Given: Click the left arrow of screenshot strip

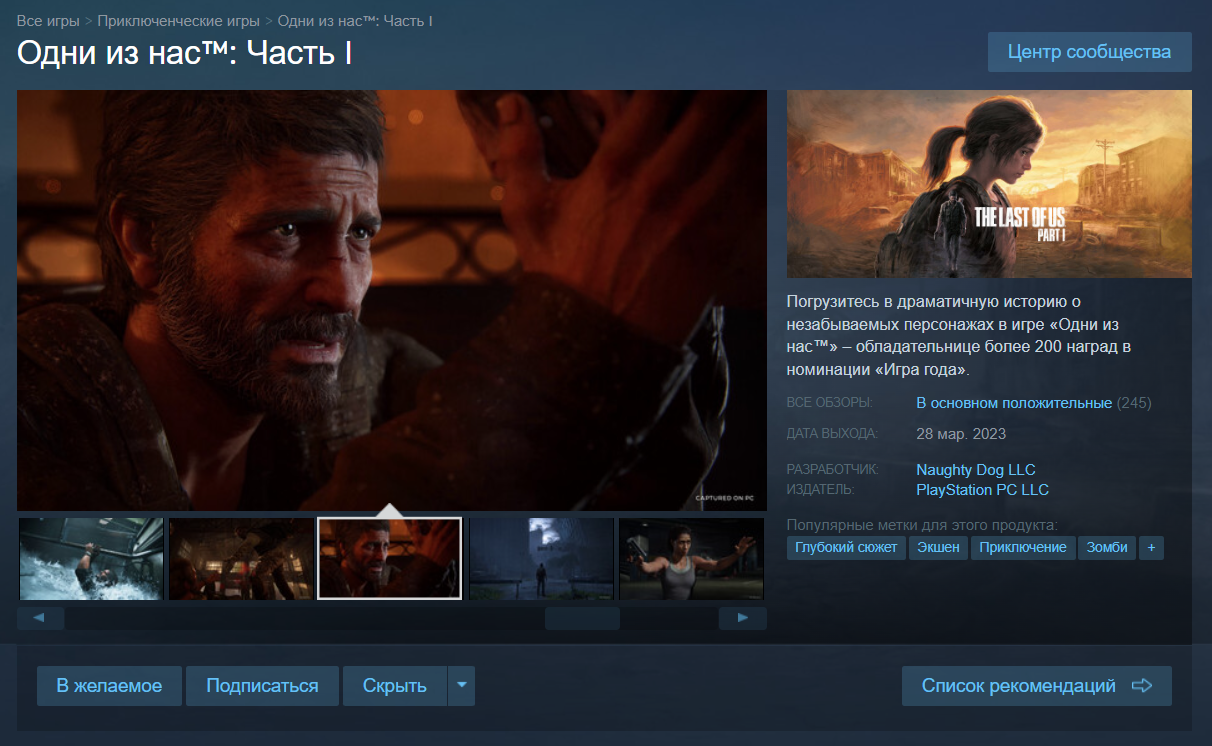Looking at the screenshot, I should pos(40,618).
